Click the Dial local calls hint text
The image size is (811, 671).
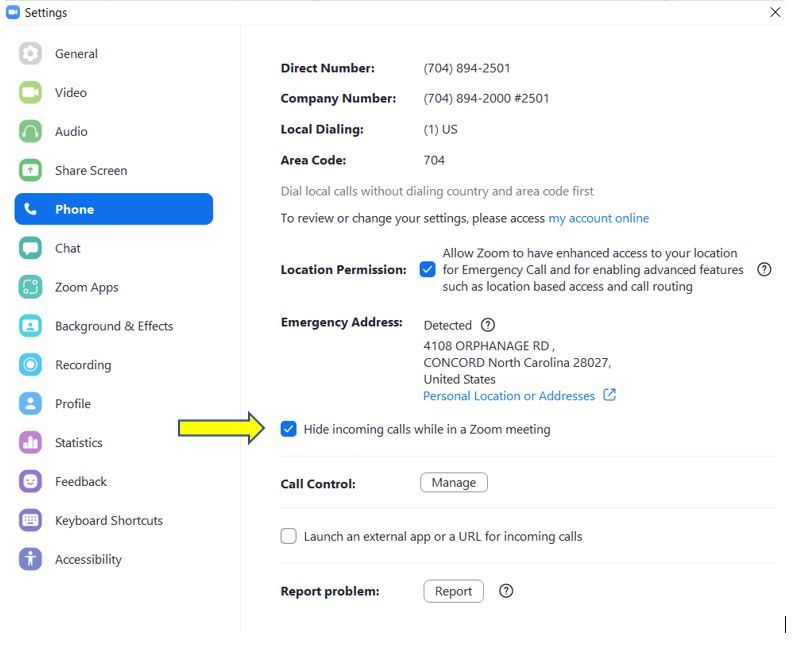pyautogui.click(x=437, y=191)
